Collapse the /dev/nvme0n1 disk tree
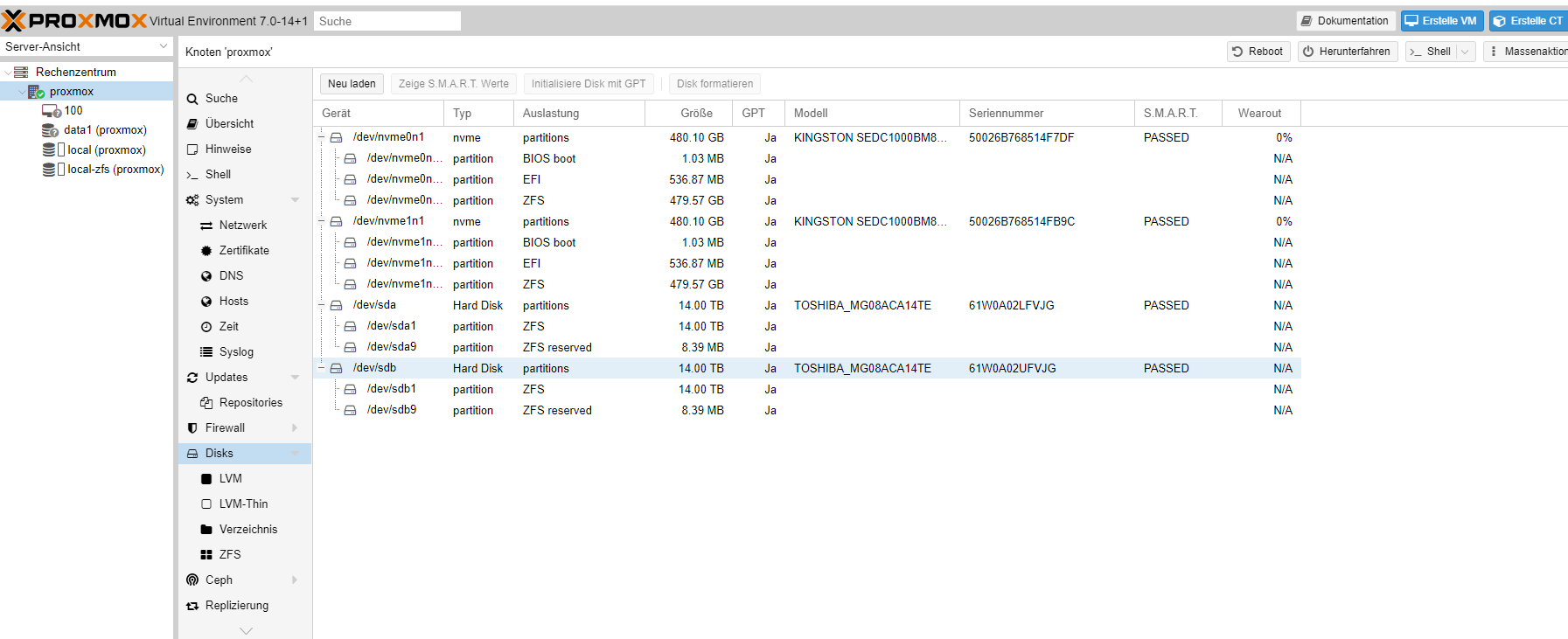 click(322, 137)
